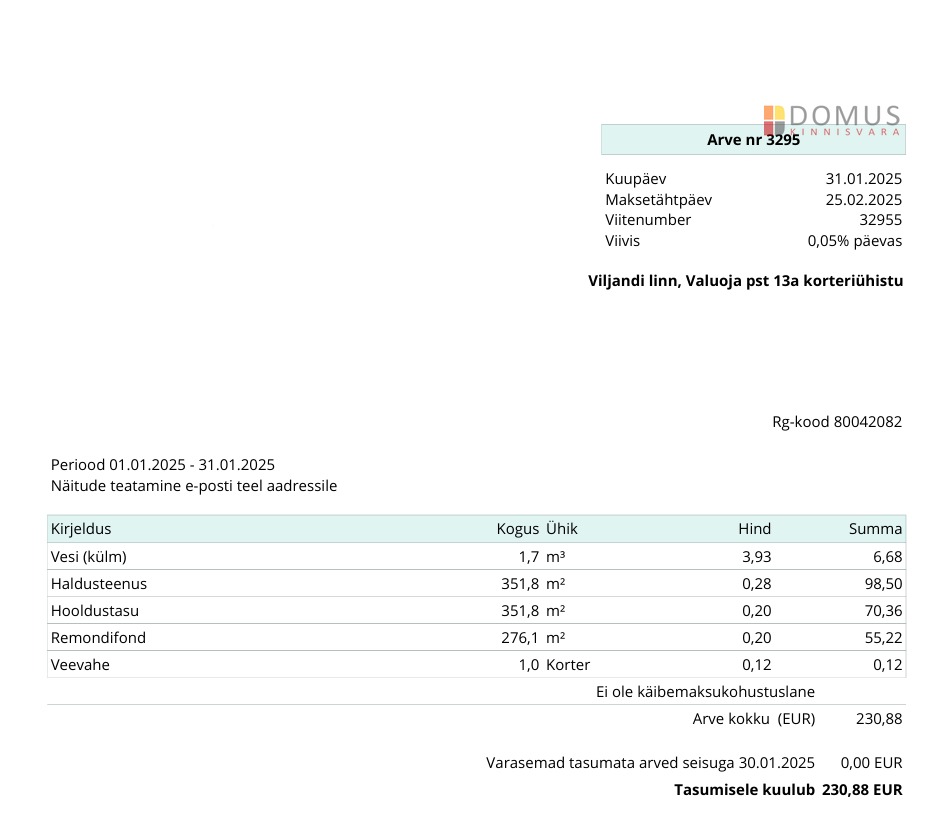Click the Valuoja pst 13a korteriühistu heading

pos(745,281)
